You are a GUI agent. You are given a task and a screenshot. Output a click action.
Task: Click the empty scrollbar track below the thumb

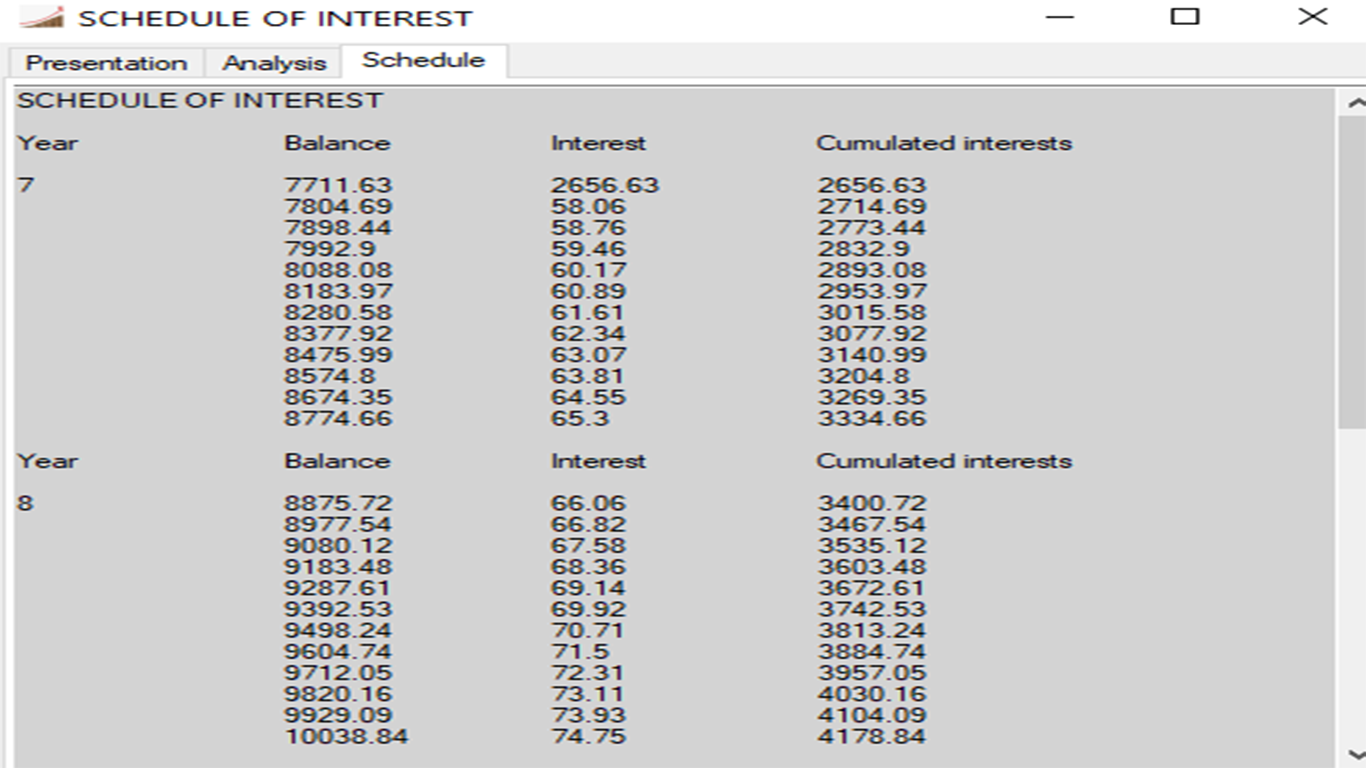tap(1350, 590)
